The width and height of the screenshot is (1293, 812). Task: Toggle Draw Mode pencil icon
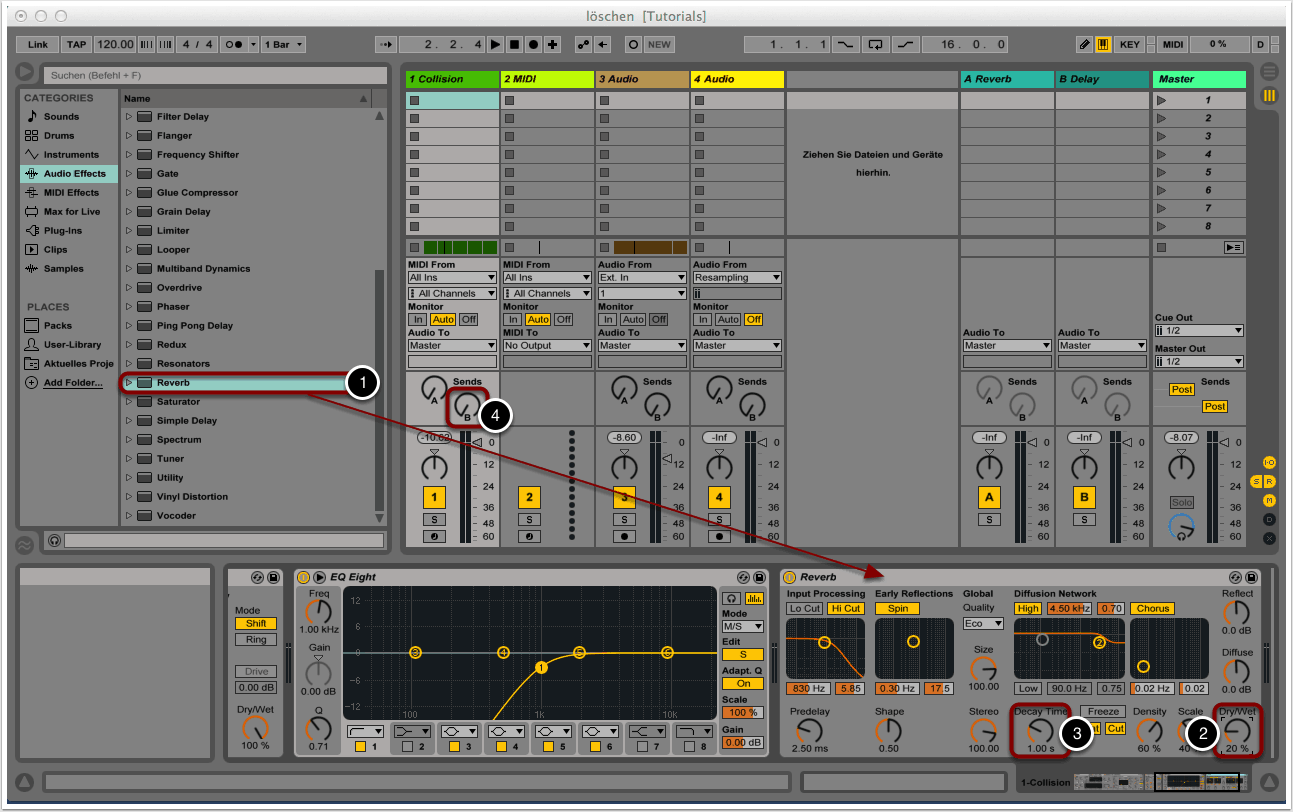tap(1084, 45)
